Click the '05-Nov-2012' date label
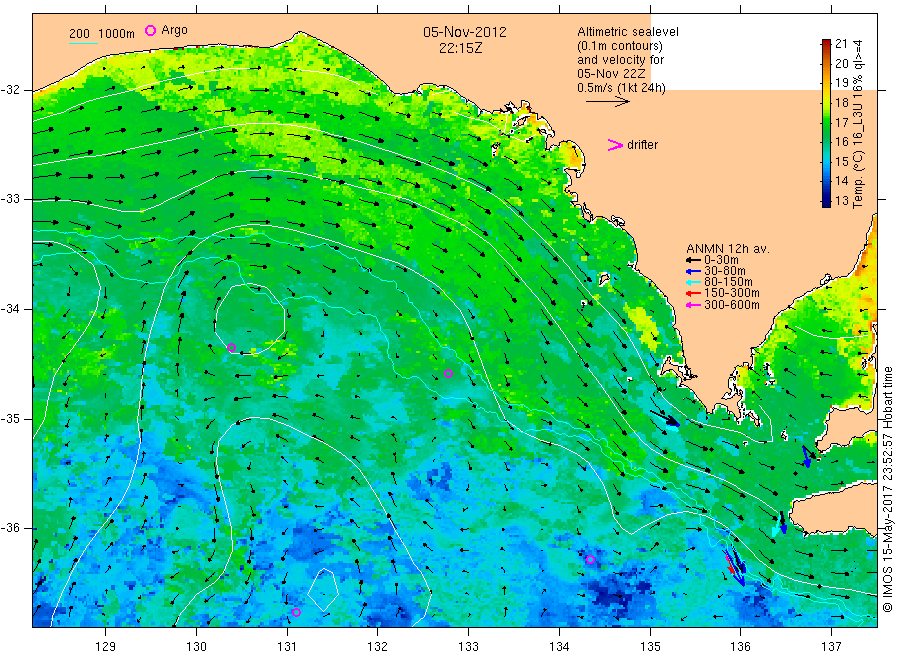This screenshot has height=660, width=900. [x=465, y=32]
